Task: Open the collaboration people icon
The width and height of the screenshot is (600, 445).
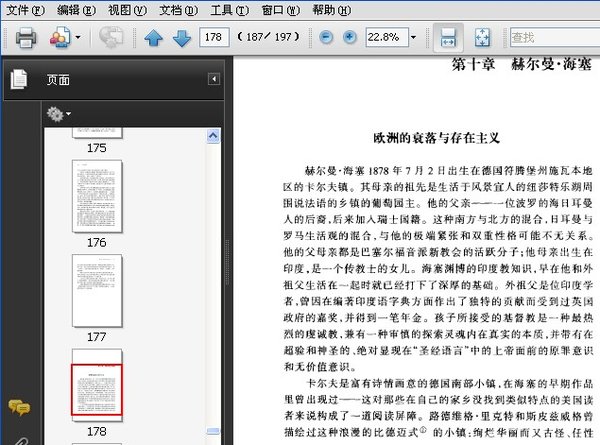Action: coord(60,37)
